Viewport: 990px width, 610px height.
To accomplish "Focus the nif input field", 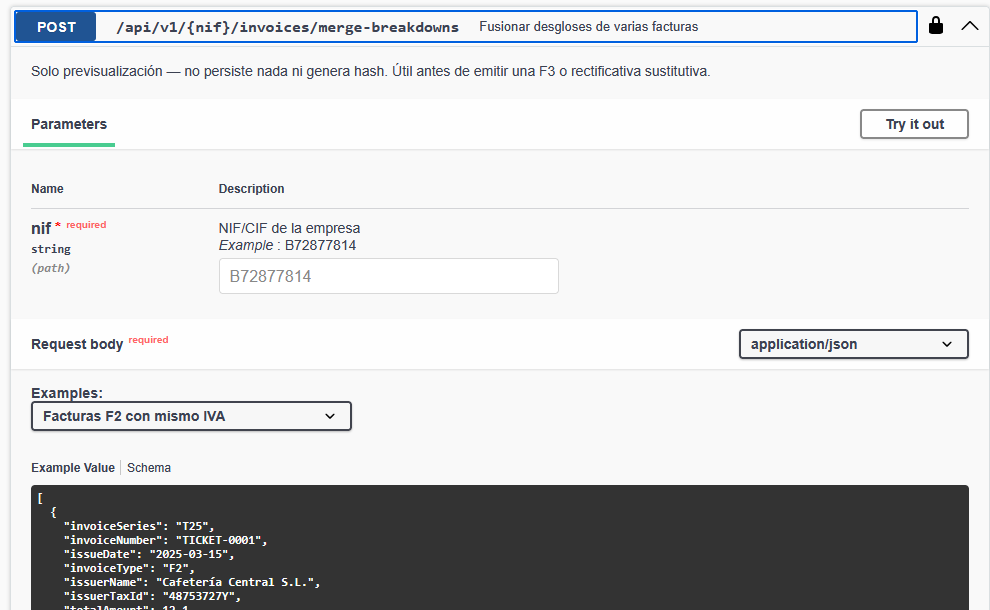I will [388, 276].
